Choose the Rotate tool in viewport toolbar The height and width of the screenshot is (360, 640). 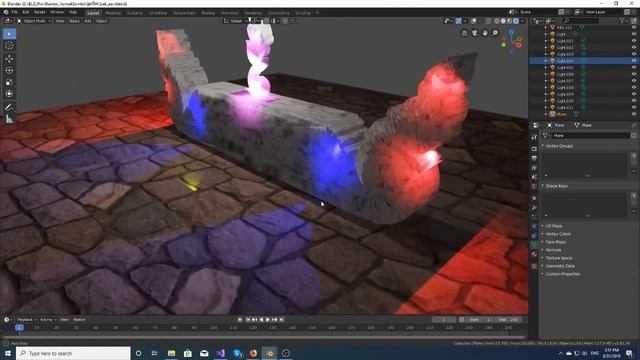[9, 71]
